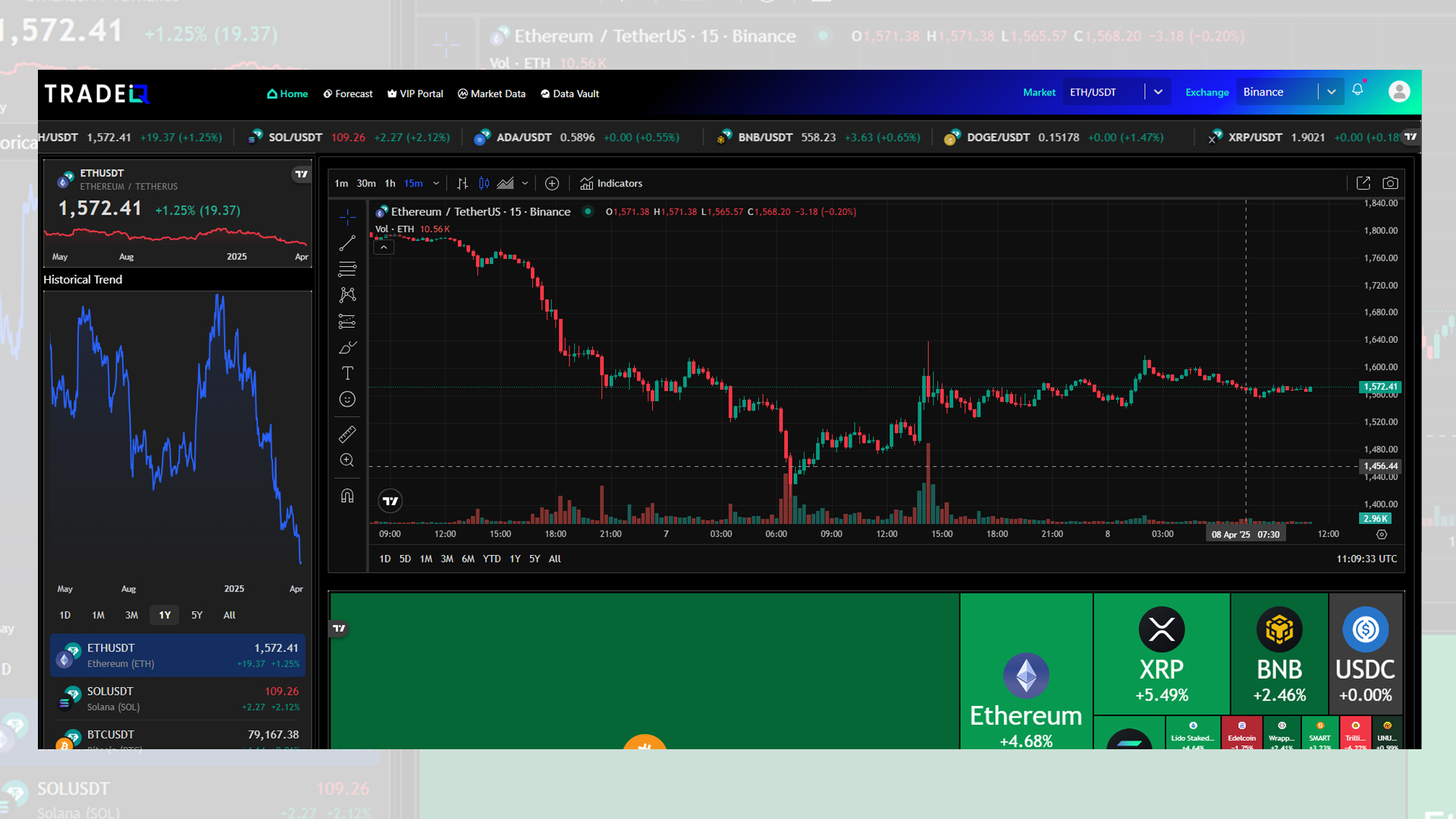Select 1M range in Historical Trend
Image resolution: width=1456 pixels, height=819 pixels.
(x=99, y=615)
